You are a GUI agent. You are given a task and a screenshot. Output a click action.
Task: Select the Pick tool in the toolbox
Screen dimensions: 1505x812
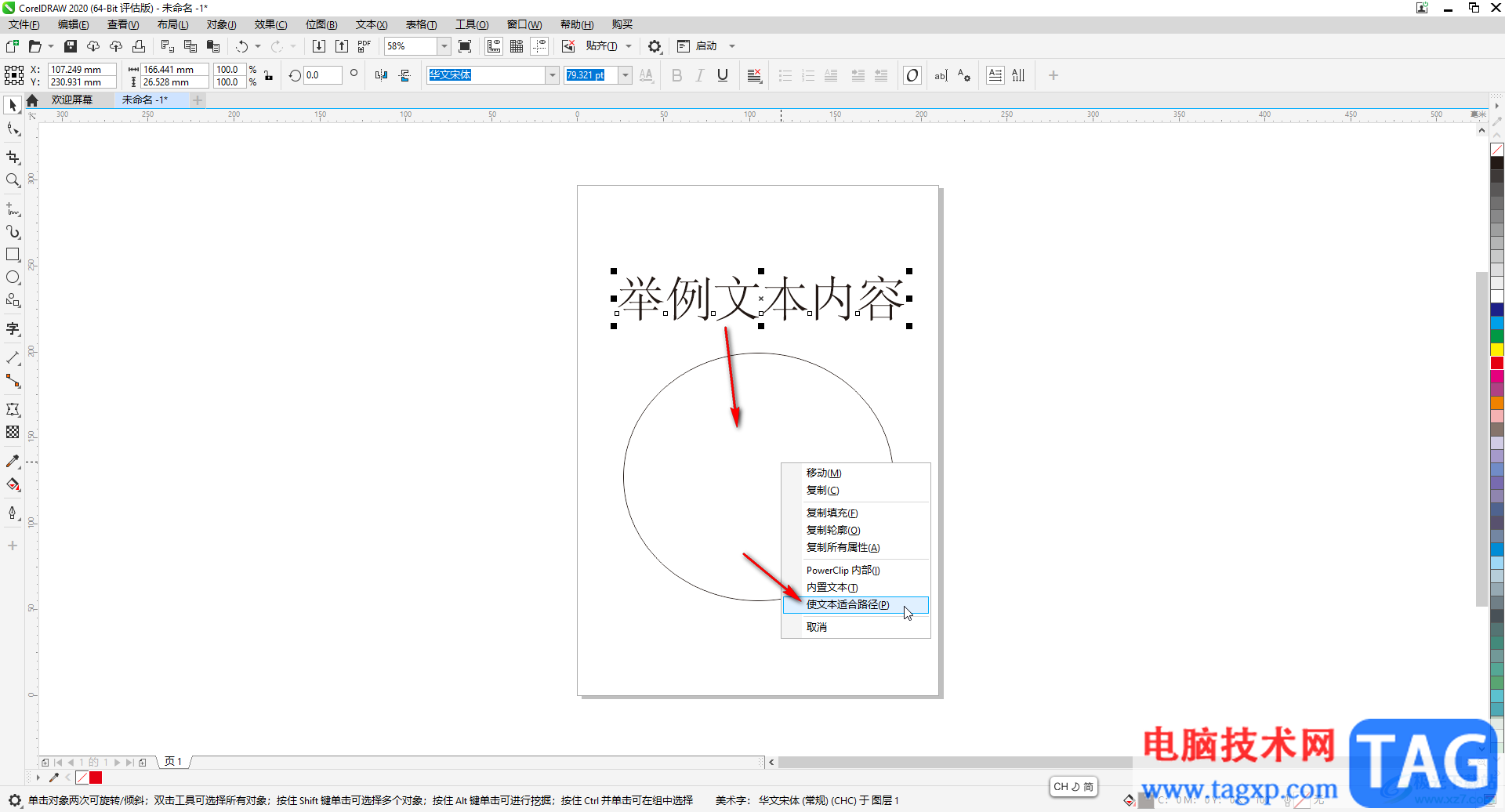click(13, 105)
